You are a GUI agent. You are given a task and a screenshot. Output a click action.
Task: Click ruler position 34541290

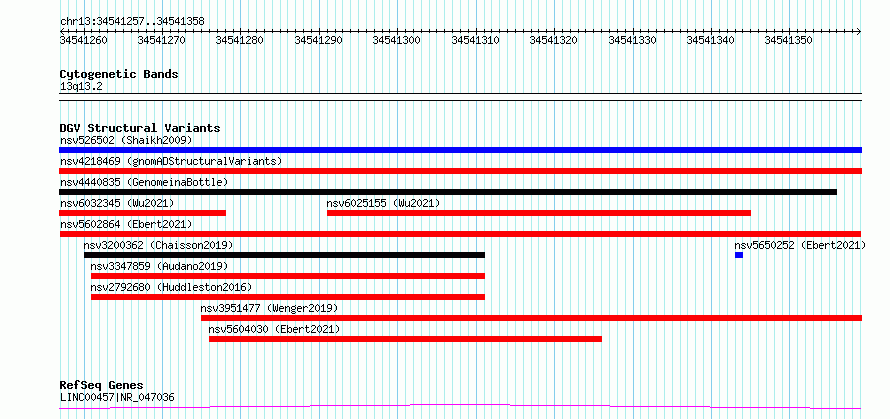tap(320, 40)
